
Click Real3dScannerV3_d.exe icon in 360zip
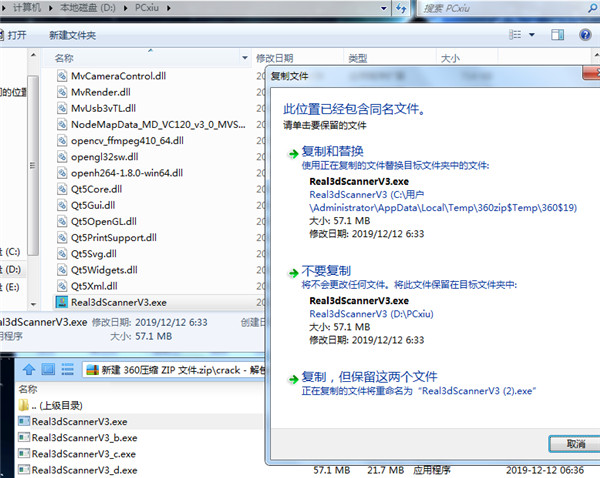click(24, 470)
